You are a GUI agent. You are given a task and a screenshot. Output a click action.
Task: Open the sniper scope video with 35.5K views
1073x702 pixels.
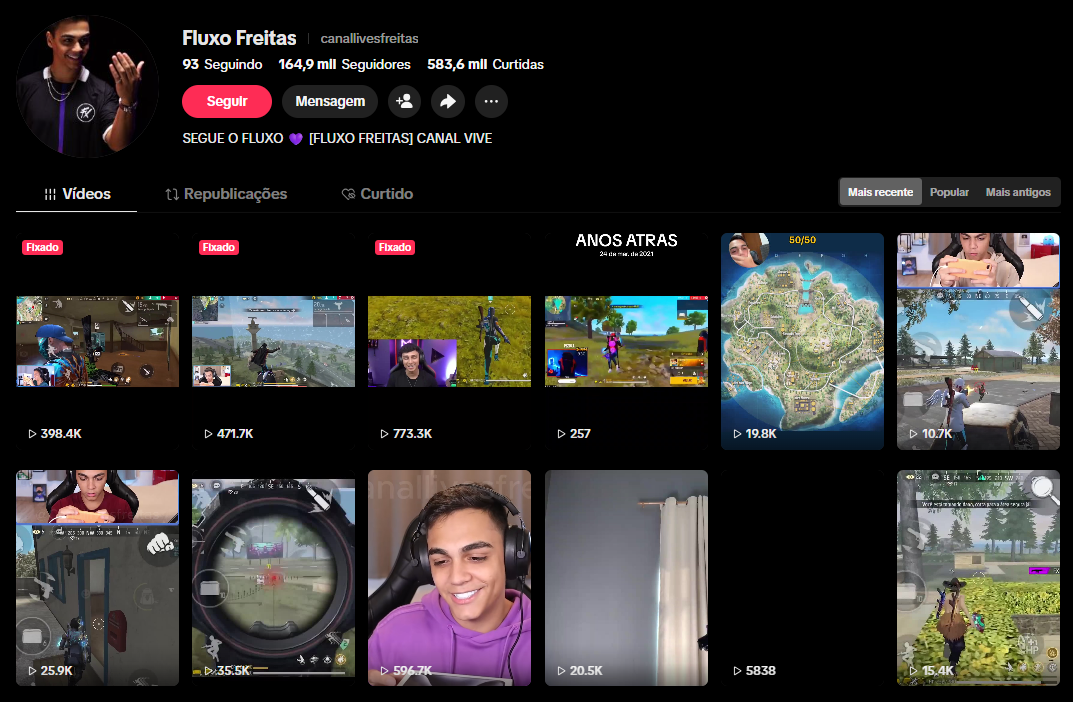(x=274, y=578)
